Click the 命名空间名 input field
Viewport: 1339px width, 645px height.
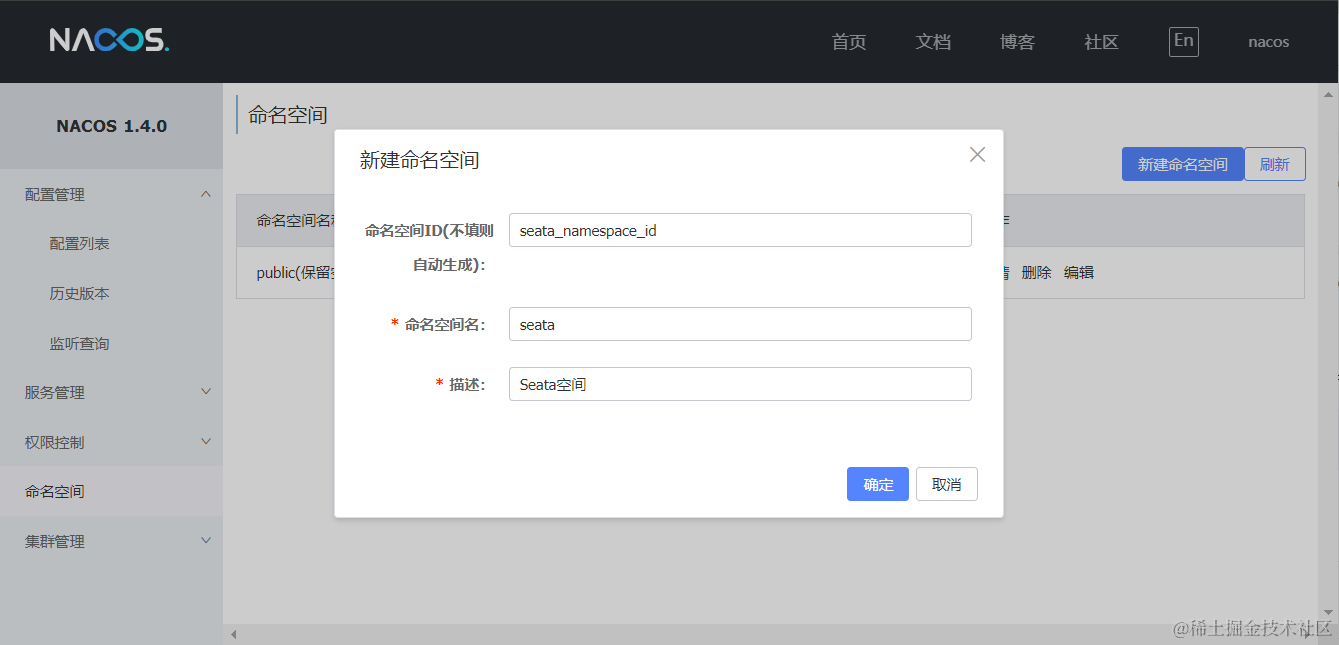740,324
